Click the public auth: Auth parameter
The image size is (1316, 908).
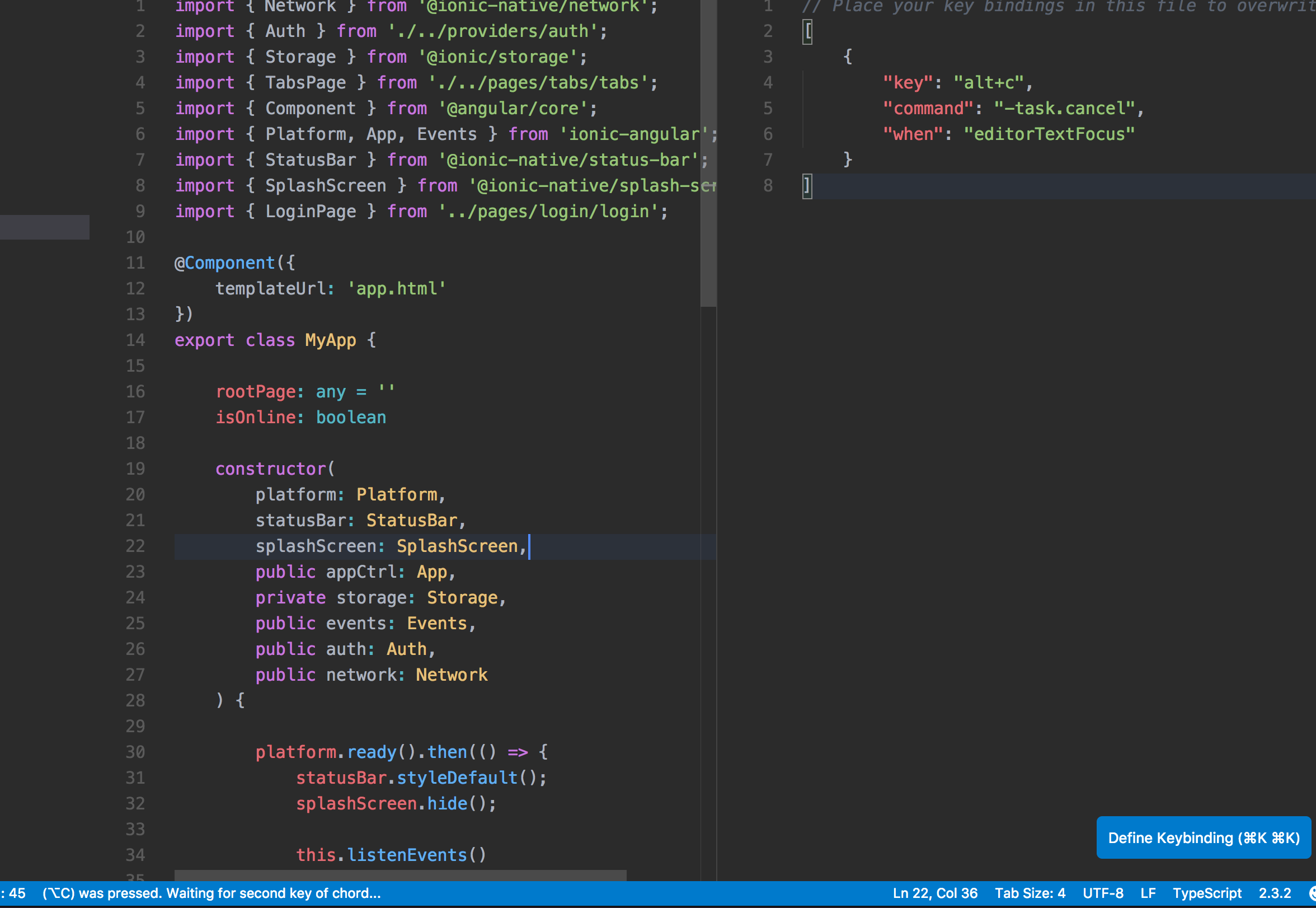[x=345, y=649]
